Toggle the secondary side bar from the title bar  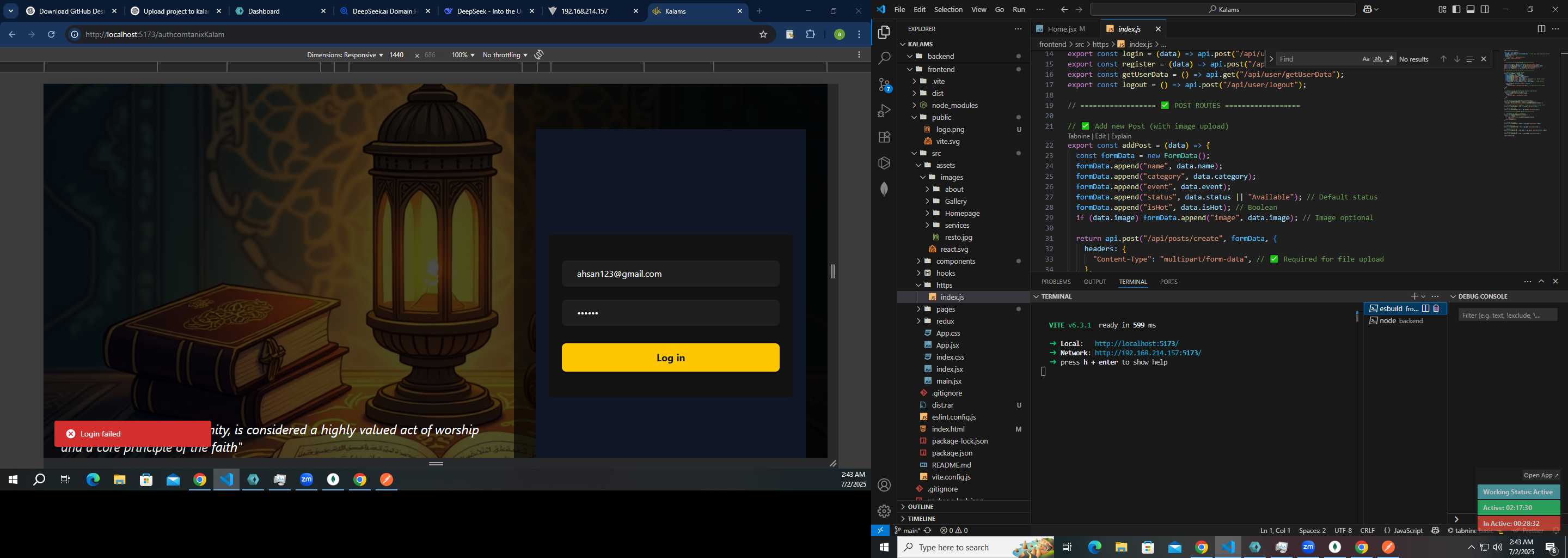[1485, 10]
